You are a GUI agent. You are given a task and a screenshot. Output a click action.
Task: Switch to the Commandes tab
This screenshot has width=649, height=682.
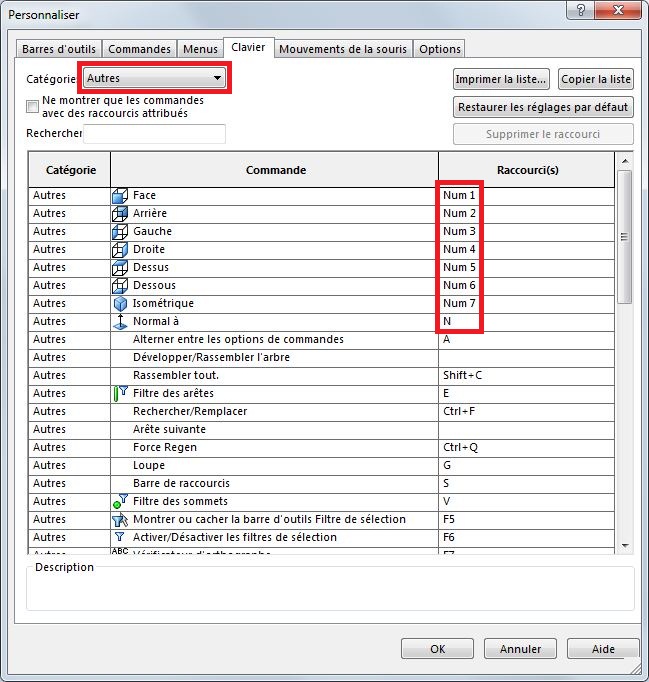[139, 49]
